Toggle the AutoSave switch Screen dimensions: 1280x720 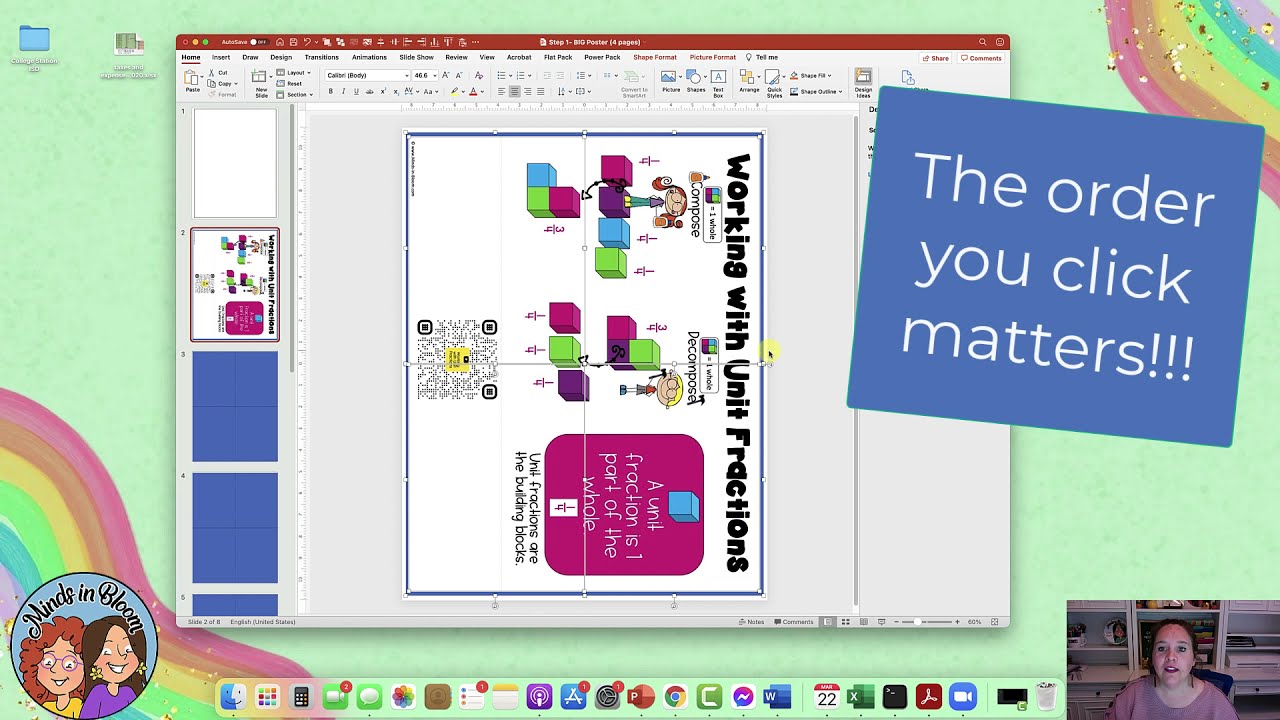click(259, 42)
